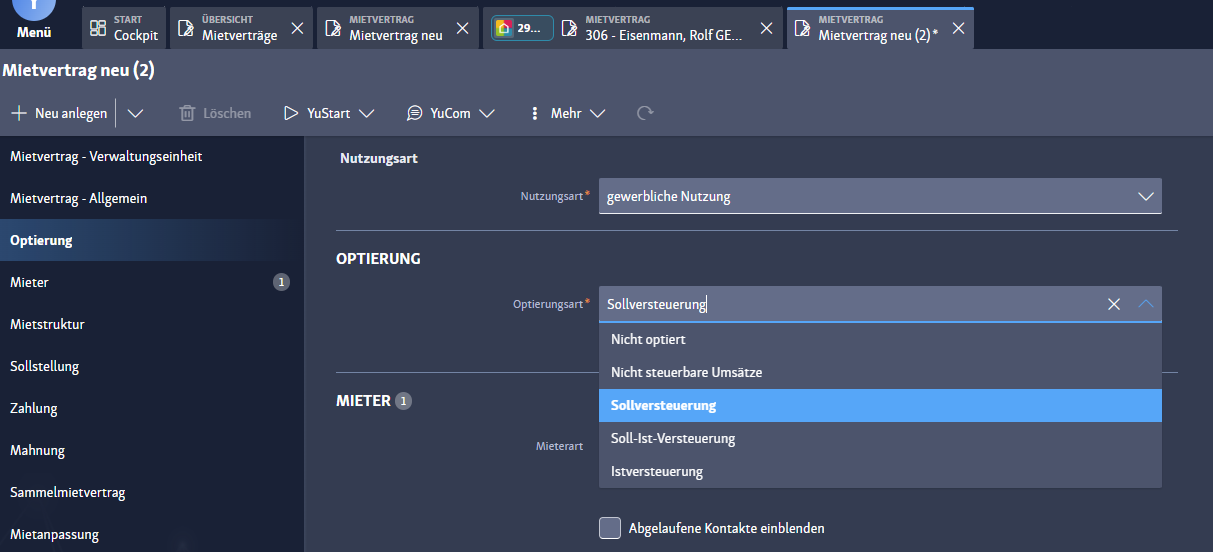This screenshot has width=1213, height=552.
Task: Go to Sollstellung section in sidebar
Action: point(45,366)
